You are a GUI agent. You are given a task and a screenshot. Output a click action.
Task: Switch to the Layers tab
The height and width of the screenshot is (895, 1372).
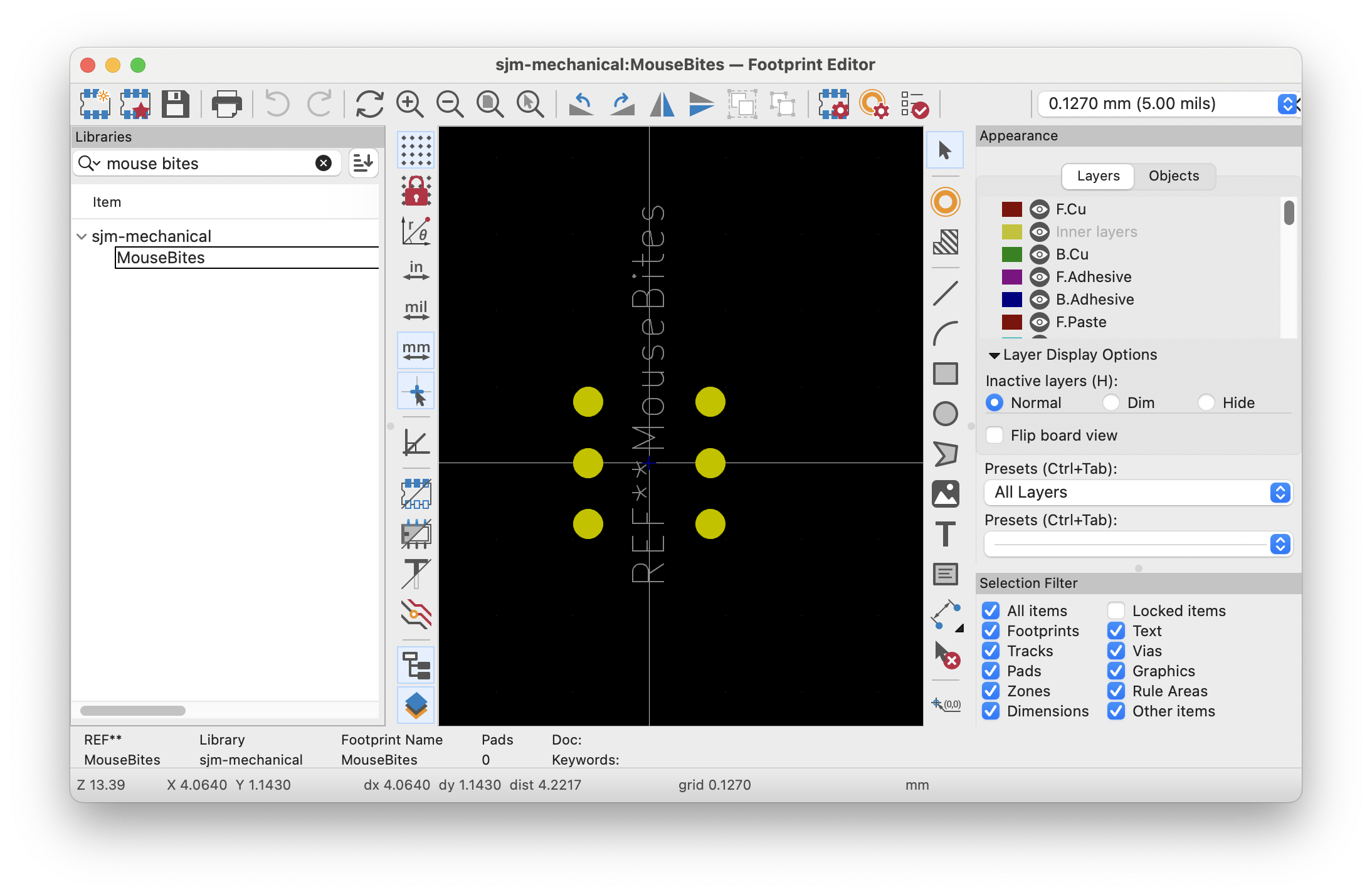coord(1098,176)
